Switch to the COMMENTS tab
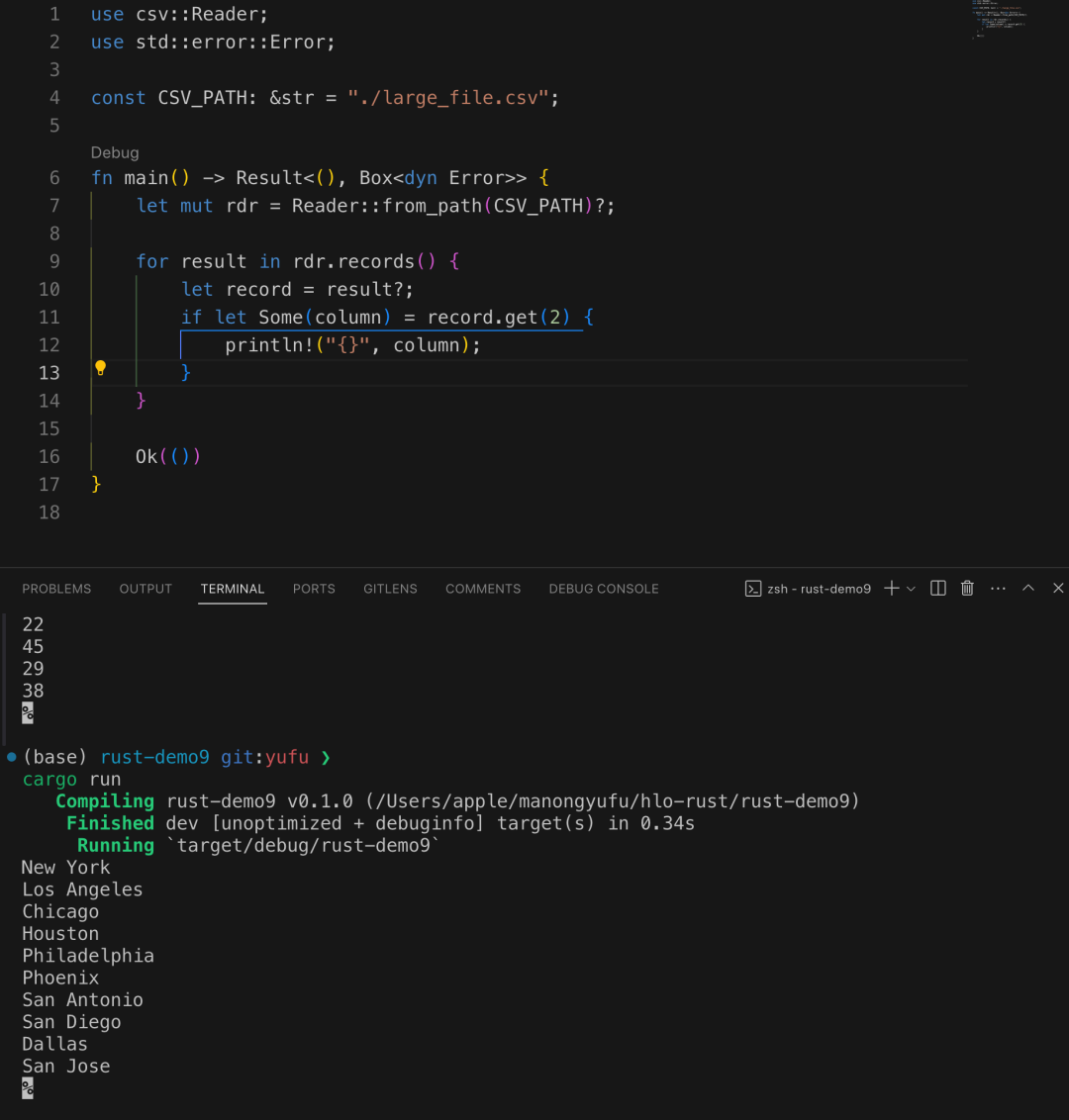Viewport: 1069px width, 1120px height. pyautogui.click(x=483, y=589)
